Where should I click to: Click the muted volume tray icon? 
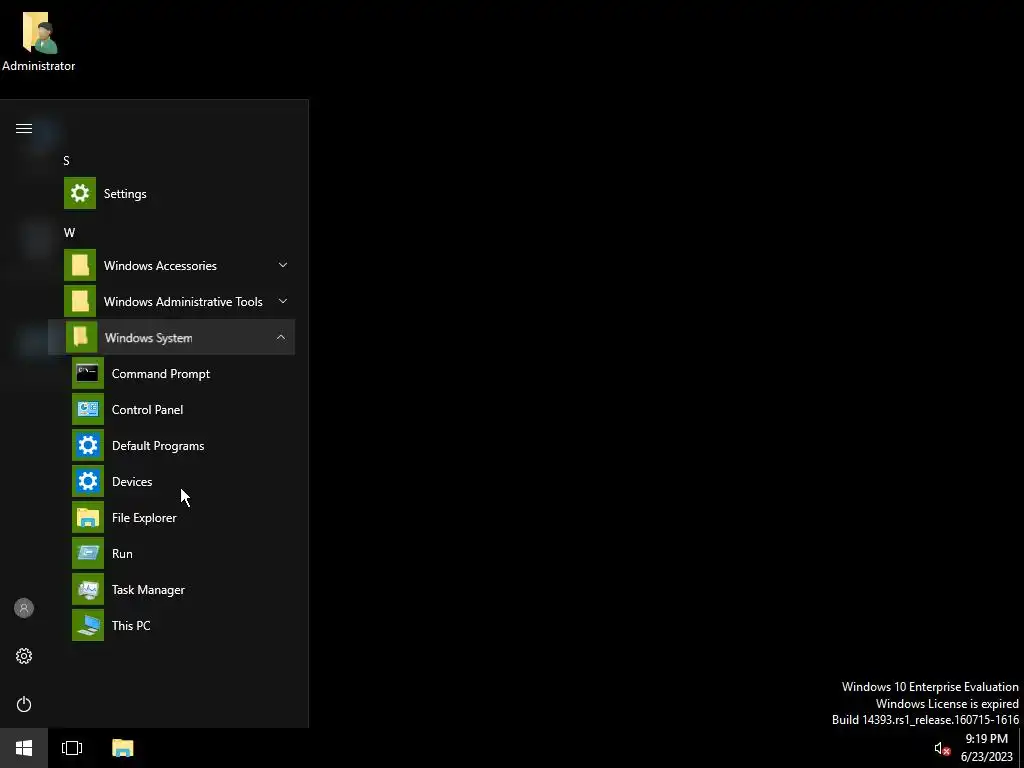tap(941, 748)
